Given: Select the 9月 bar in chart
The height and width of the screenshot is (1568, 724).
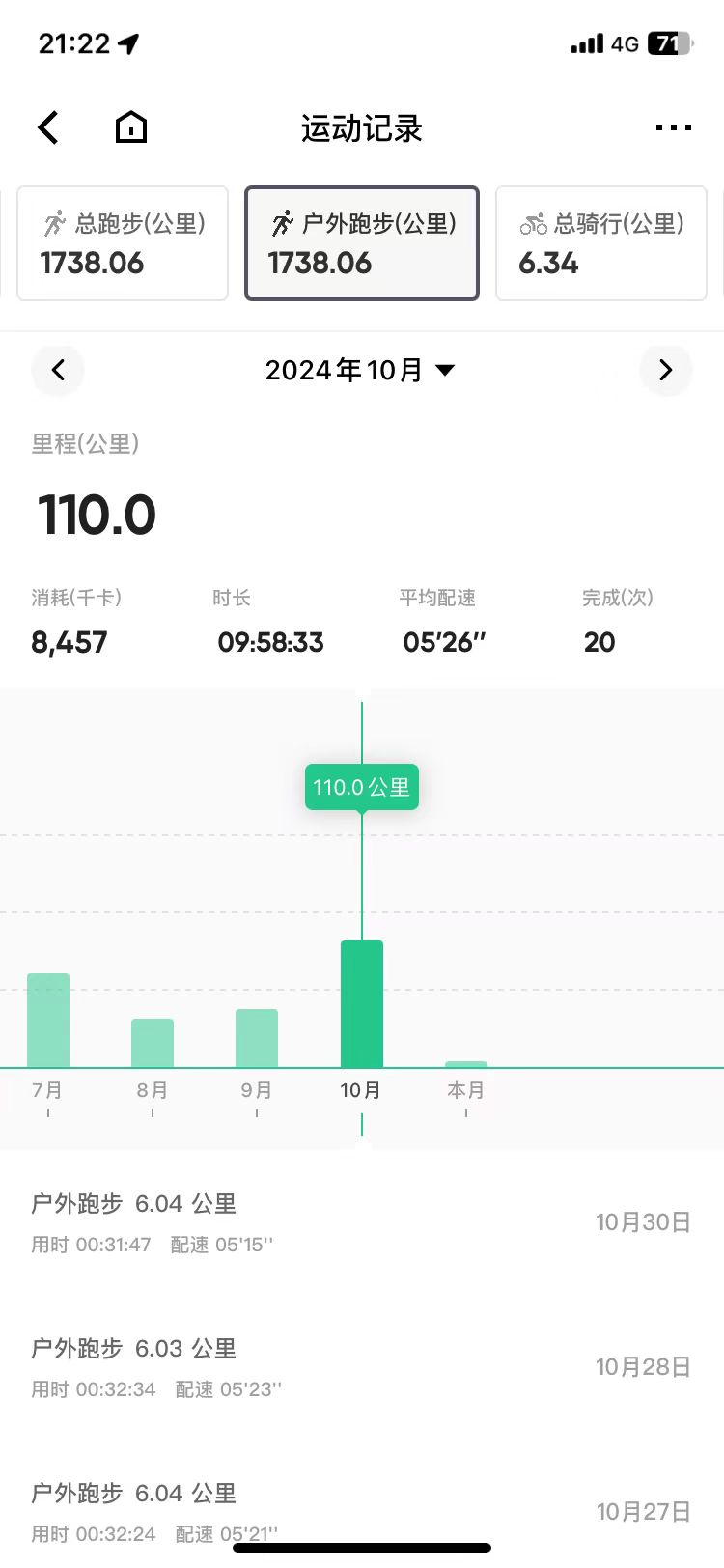Looking at the screenshot, I should click(x=257, y=1038).
